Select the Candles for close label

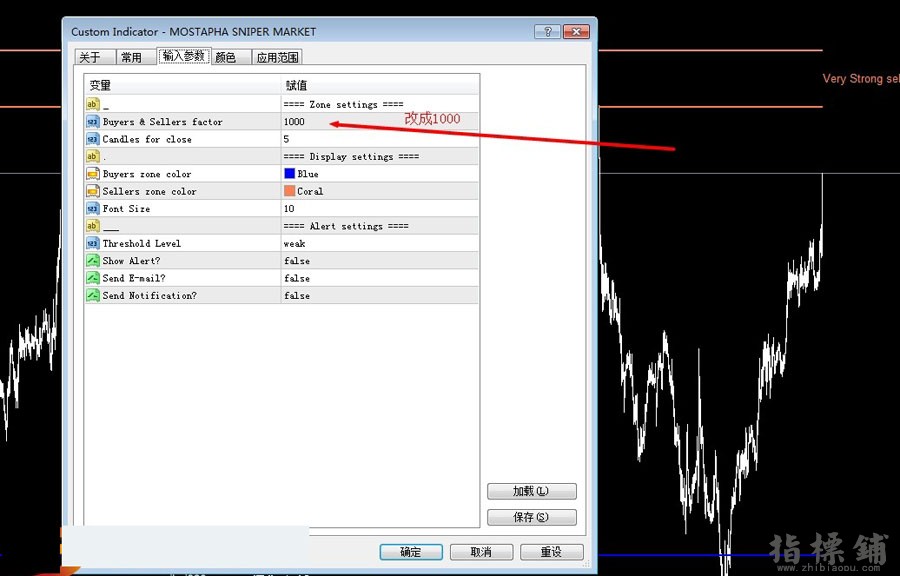coord(147,139)
